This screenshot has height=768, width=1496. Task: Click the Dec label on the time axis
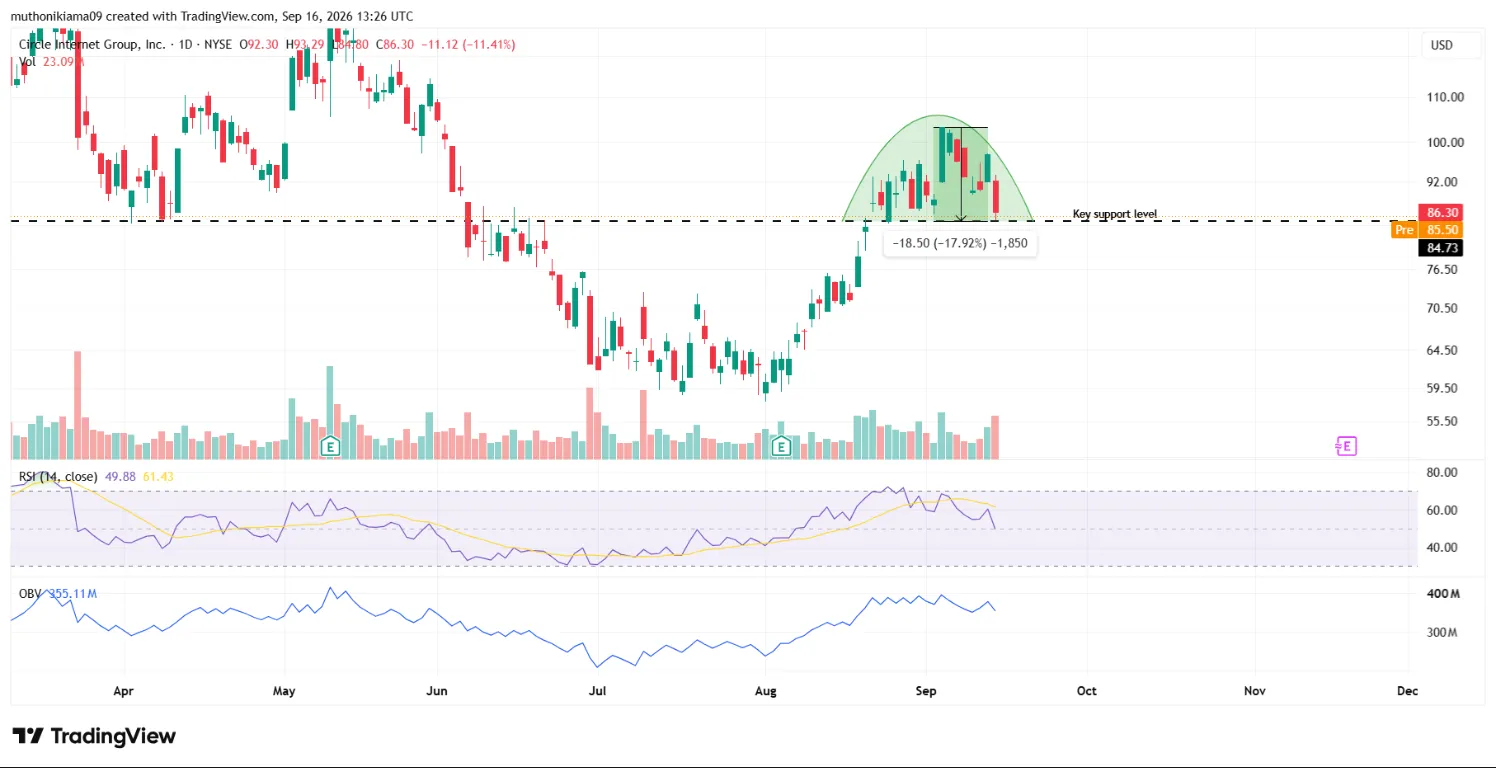[x=1407, y=691]
